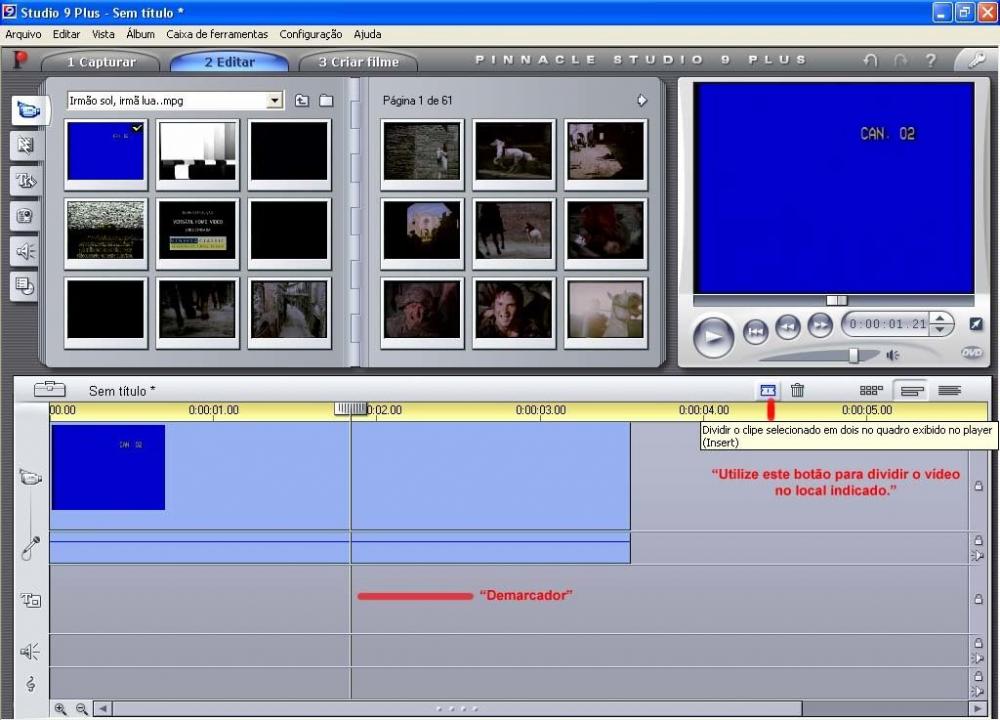
Task: Lock the title overlay track
Action: (x=978, y=599)
